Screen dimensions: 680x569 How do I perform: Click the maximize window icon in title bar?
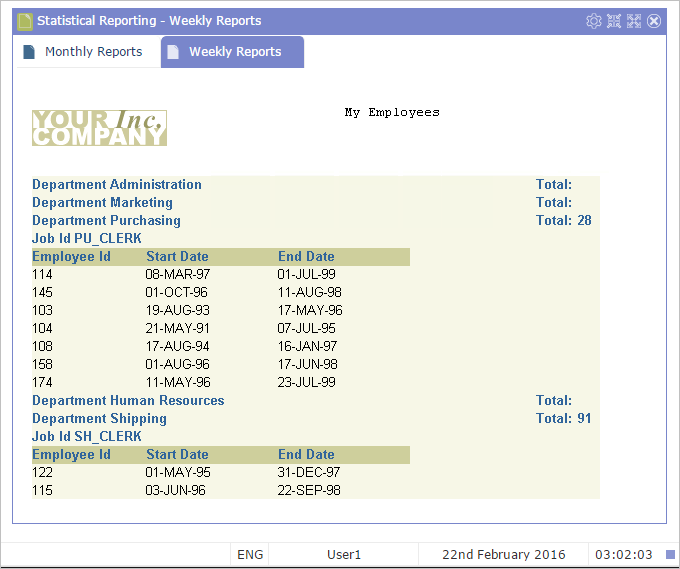tap(634, 21)
